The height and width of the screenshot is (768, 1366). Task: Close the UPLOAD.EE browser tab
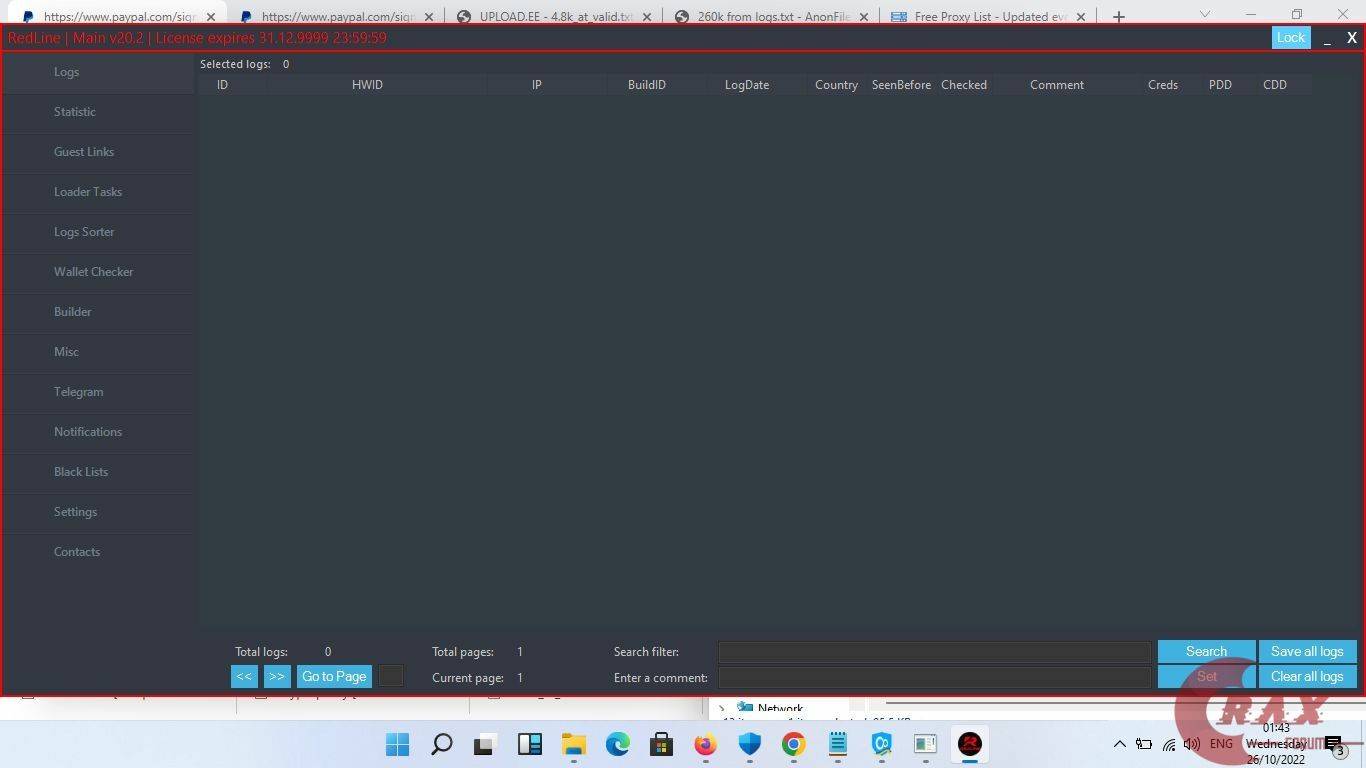[x=646, y=17]
